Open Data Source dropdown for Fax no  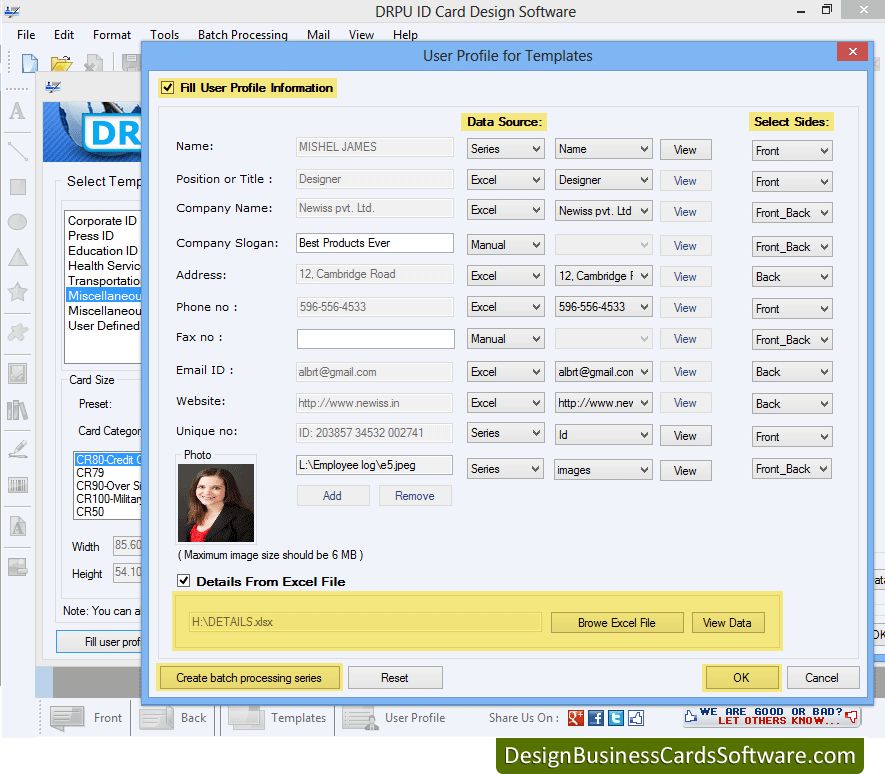[x=505, y=339]
